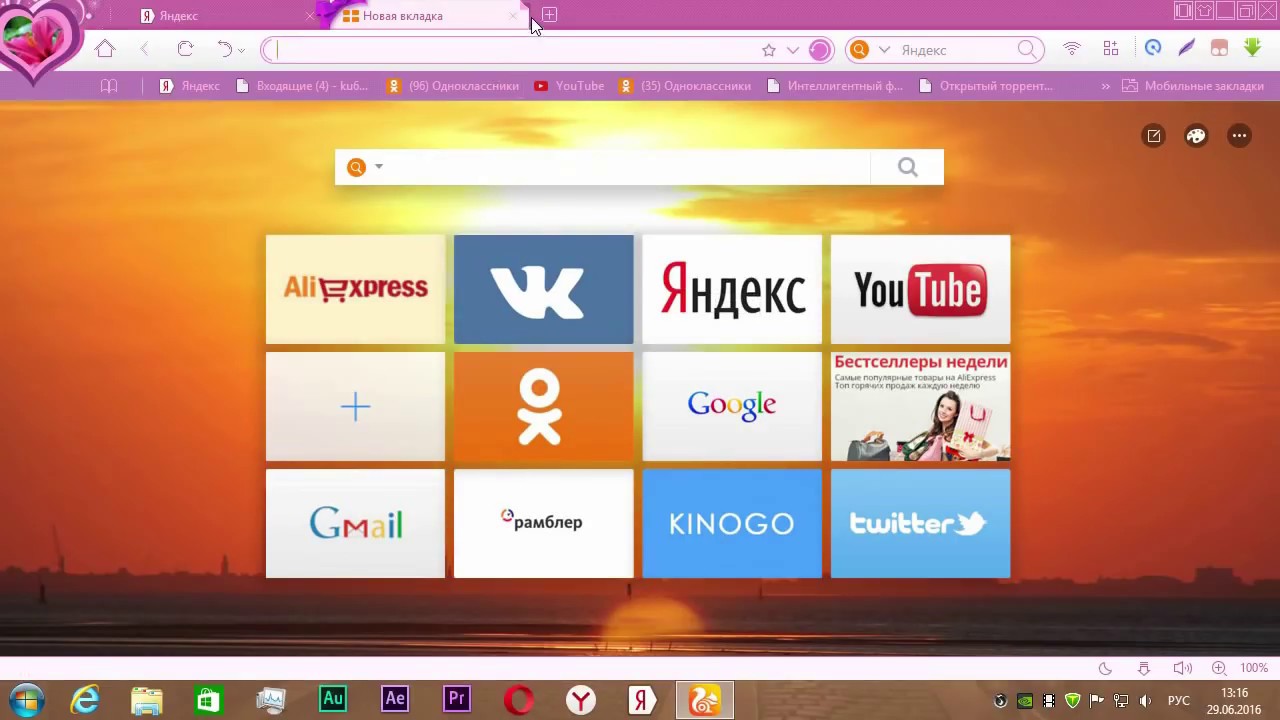Open a new tab with plus button
The image size is (1280, 720).
click(x=549, y=15)
